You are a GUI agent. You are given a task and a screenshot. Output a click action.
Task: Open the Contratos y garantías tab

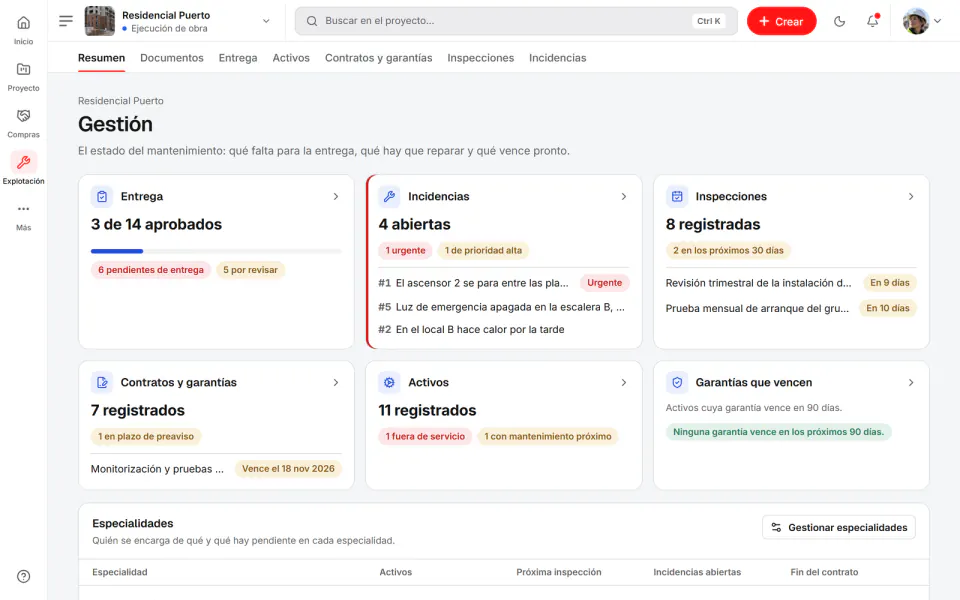click(x=378, y=58)
